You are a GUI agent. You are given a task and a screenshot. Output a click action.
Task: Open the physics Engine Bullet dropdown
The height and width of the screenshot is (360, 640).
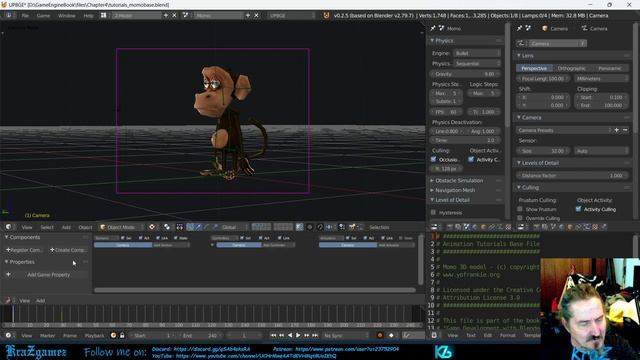tap(477, 53)
